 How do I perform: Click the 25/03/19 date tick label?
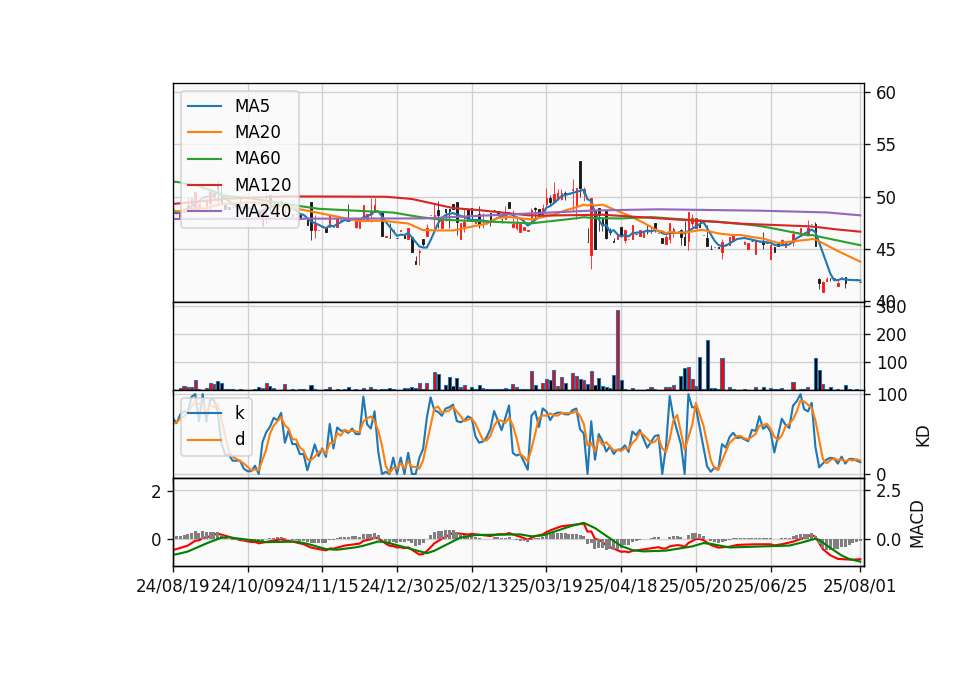pyautogui.click(x=546, y=587)
